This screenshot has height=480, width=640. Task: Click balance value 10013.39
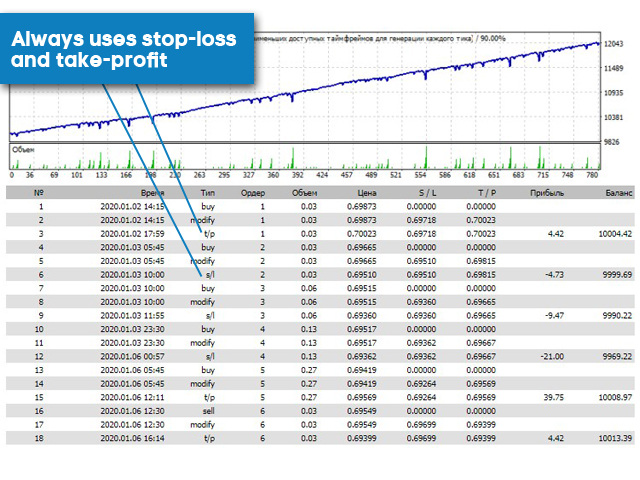pyautogui.click(x=615, y=438)
